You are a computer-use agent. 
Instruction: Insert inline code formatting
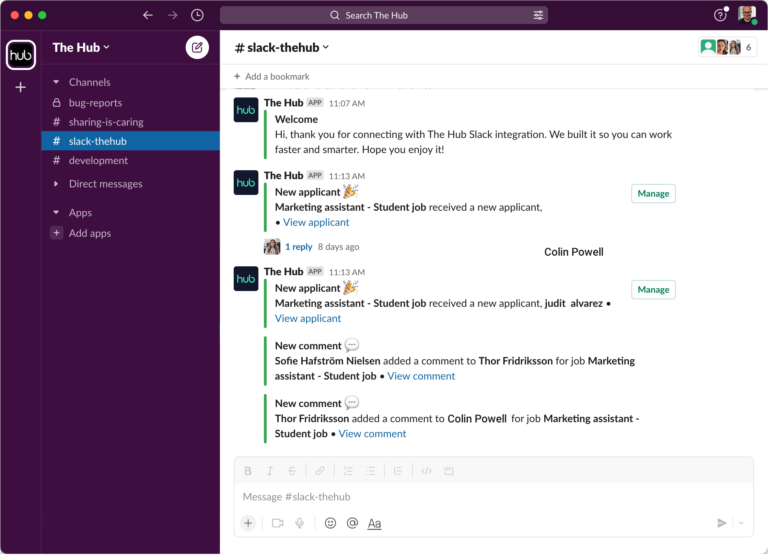pos(427,471)
